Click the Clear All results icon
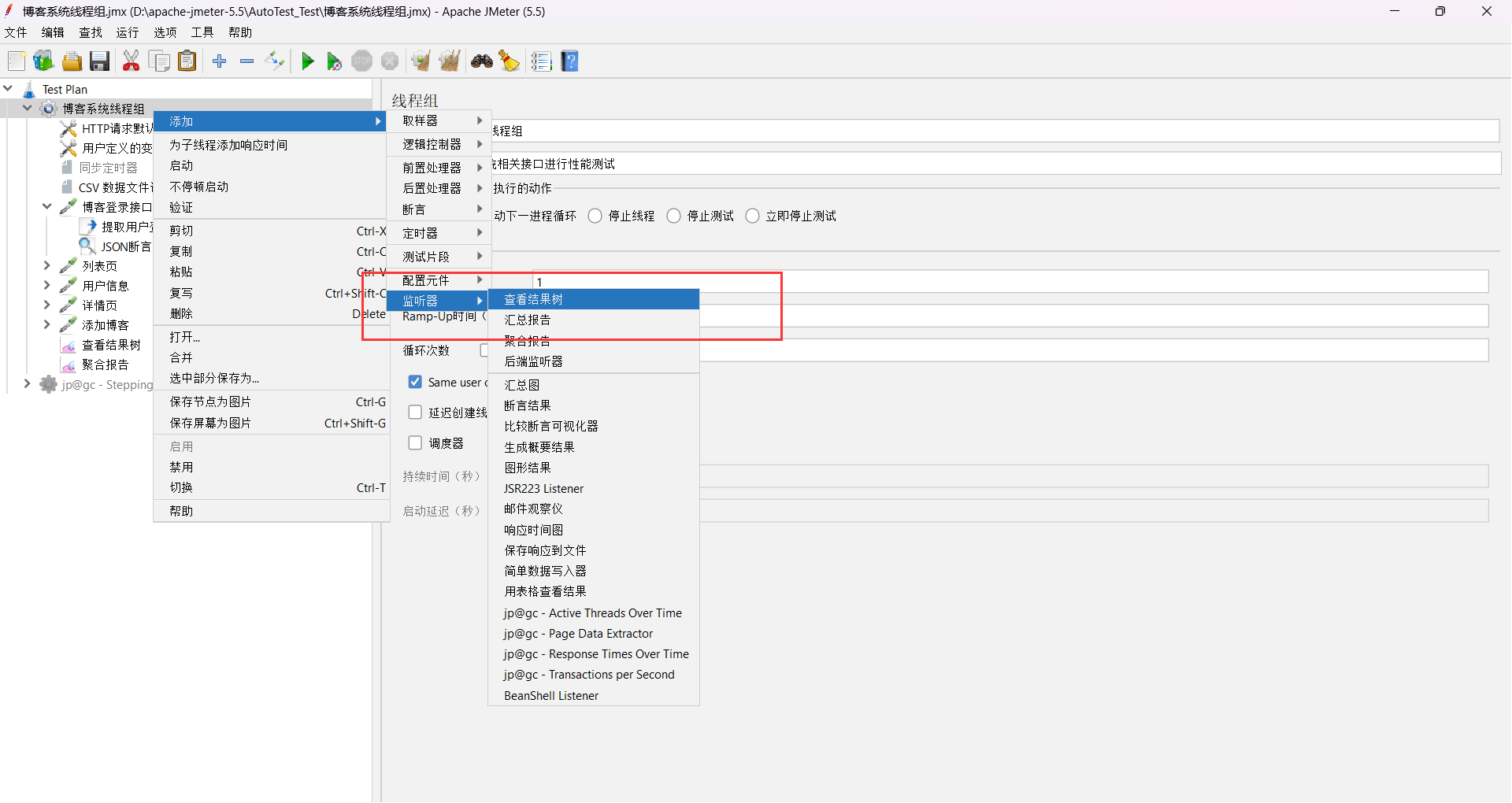 pos(450,61)
